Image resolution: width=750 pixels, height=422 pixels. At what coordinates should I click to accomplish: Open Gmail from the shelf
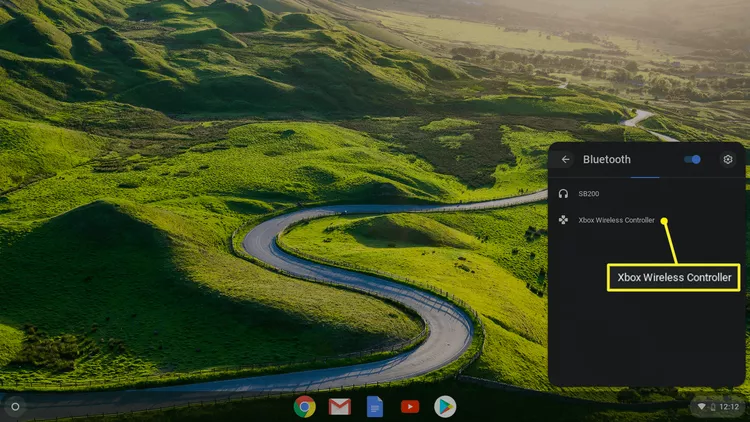click(340, 406)
